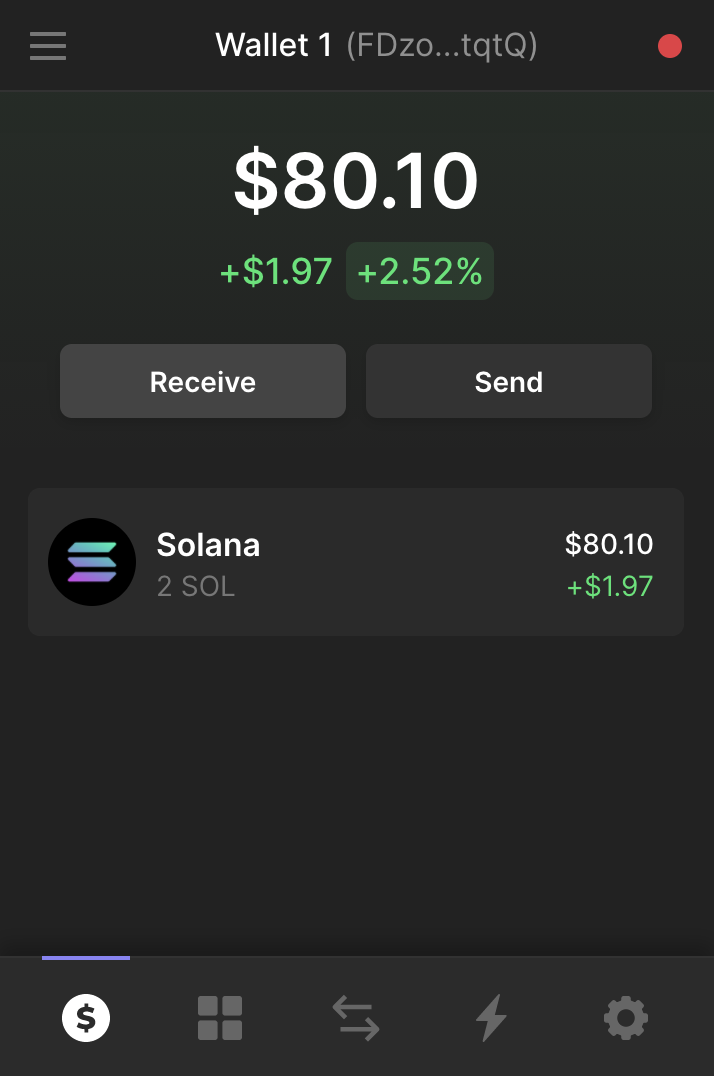714x1076 pixels.
Task: Select the dollar balance tab icon
Action: point(86,1017)
